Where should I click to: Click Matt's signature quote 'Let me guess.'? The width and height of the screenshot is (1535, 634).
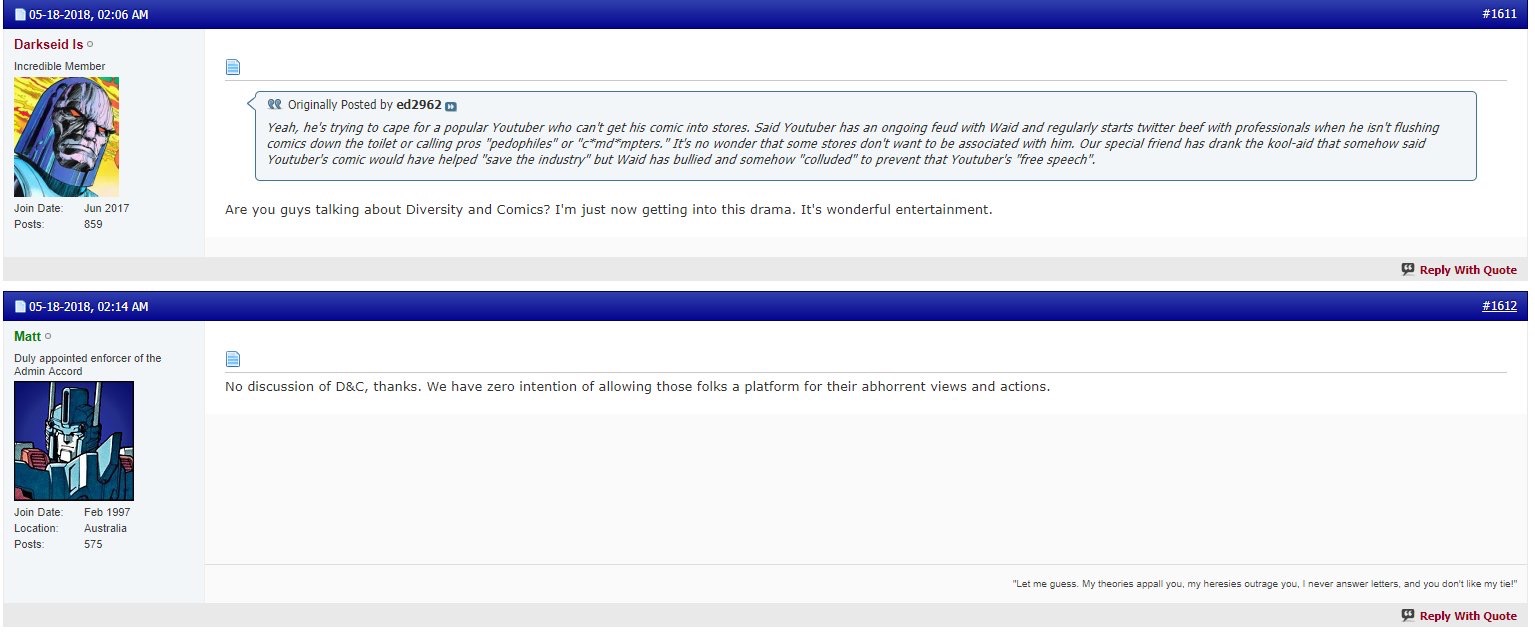[x=1045, y=583]
